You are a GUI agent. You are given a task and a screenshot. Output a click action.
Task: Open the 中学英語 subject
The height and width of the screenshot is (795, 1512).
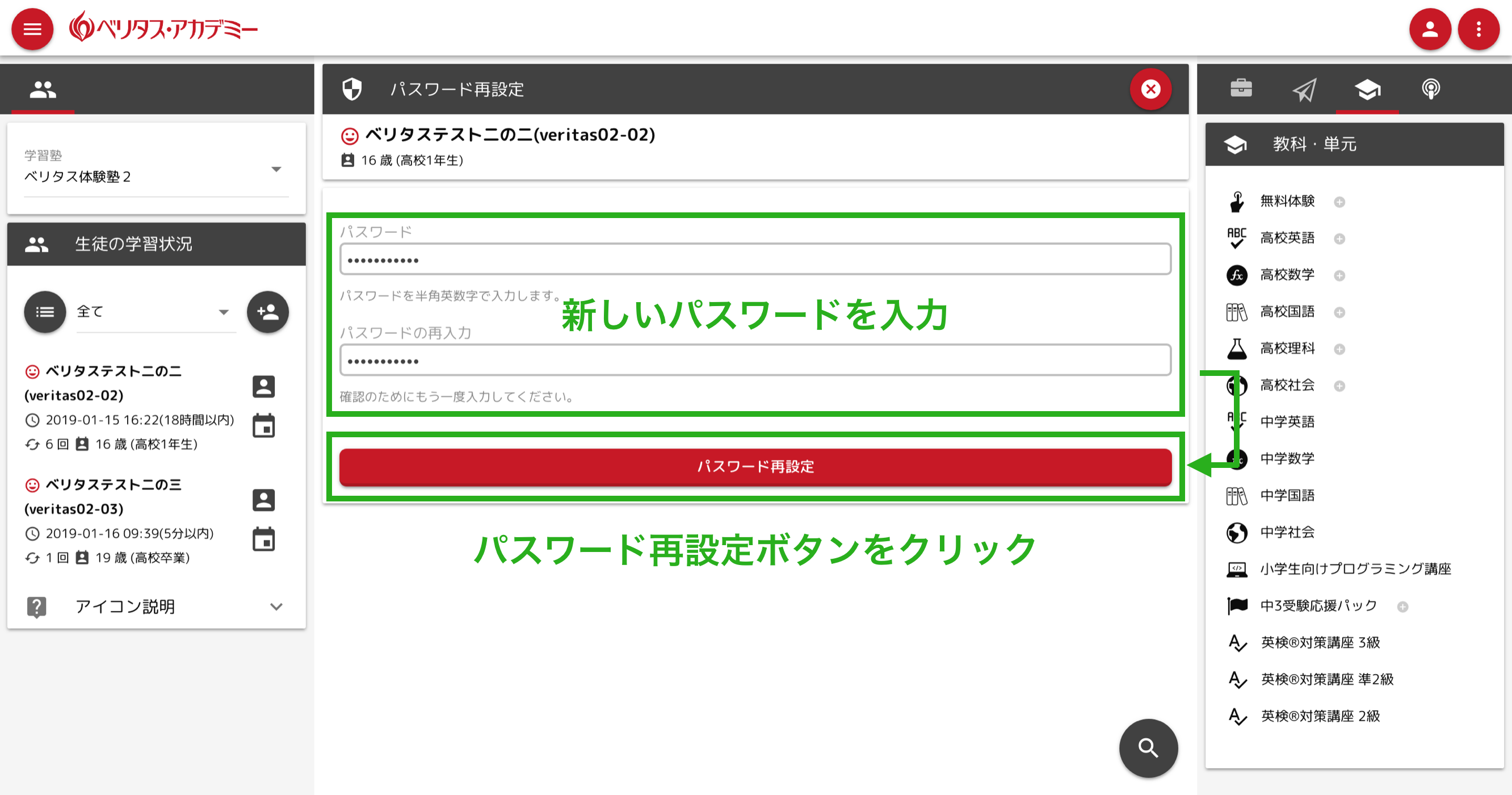1287,421
